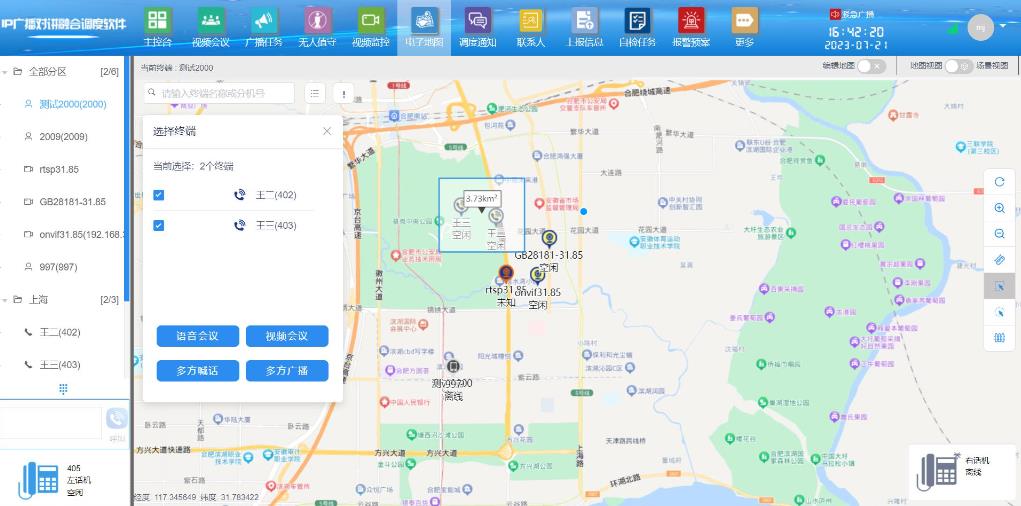The image size is (1021, 506).
Task: Toggle the 编辑地图 edit map switch
Action: click(x=871, y=66)
